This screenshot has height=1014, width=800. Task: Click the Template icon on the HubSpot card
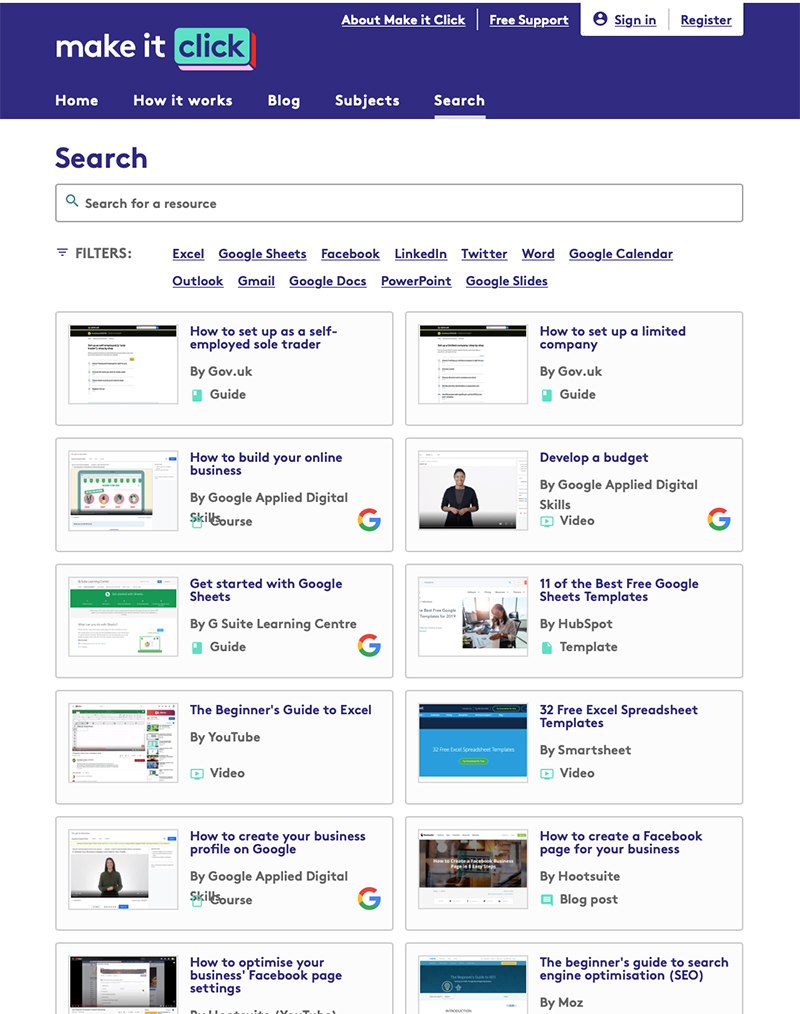pyautogui.click(x=547, y=647)
